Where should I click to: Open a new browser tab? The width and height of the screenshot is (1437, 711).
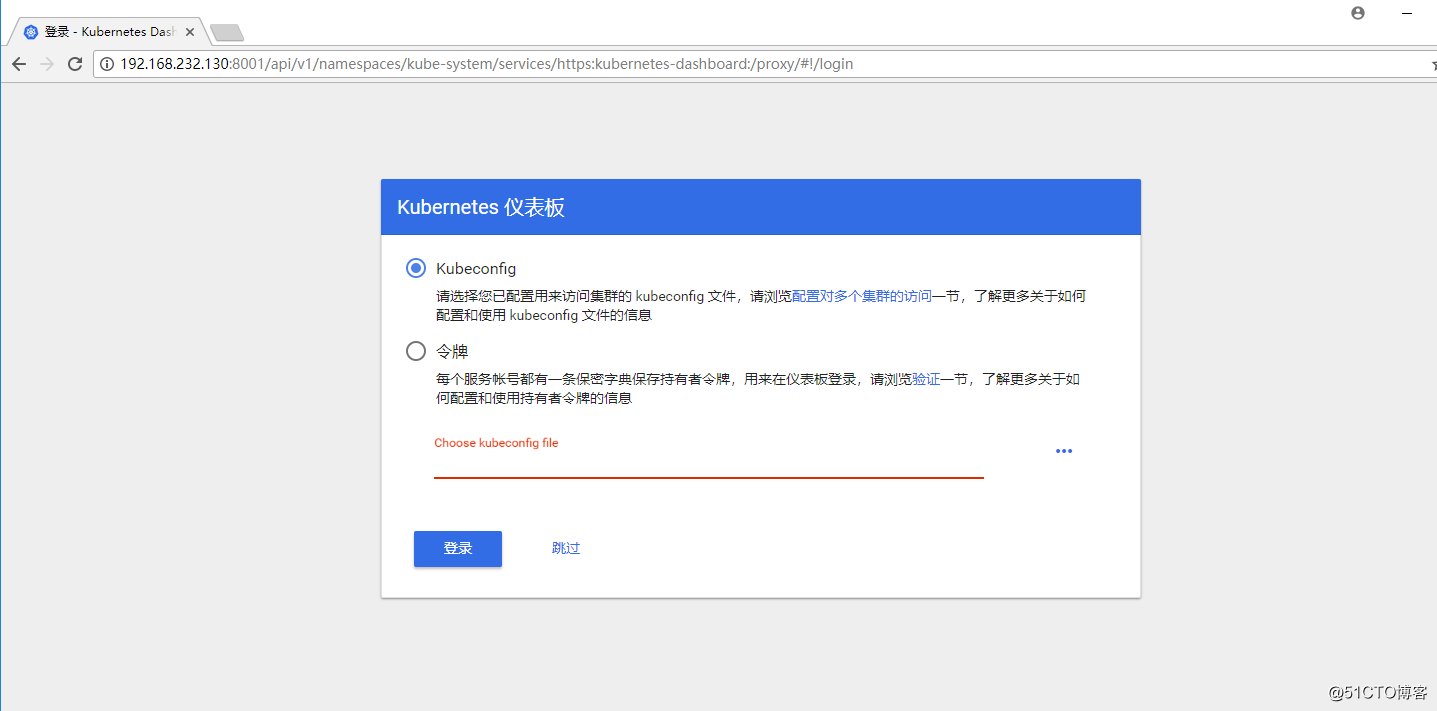click(227, 33)
